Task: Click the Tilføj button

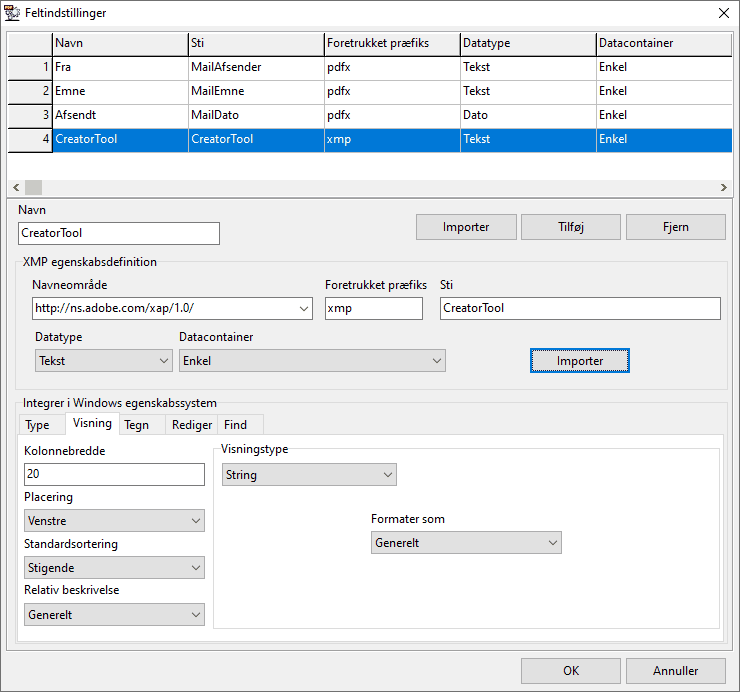Action: [571, 227]
